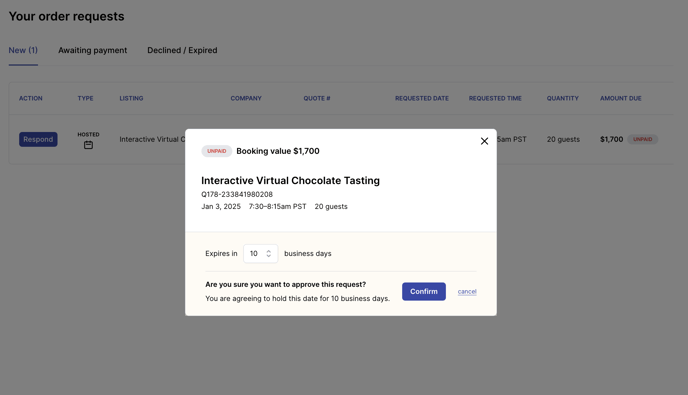Decrease expiry business days with down arrow
The width and height of the screenshot is (688, 395).
coord(269,256)
